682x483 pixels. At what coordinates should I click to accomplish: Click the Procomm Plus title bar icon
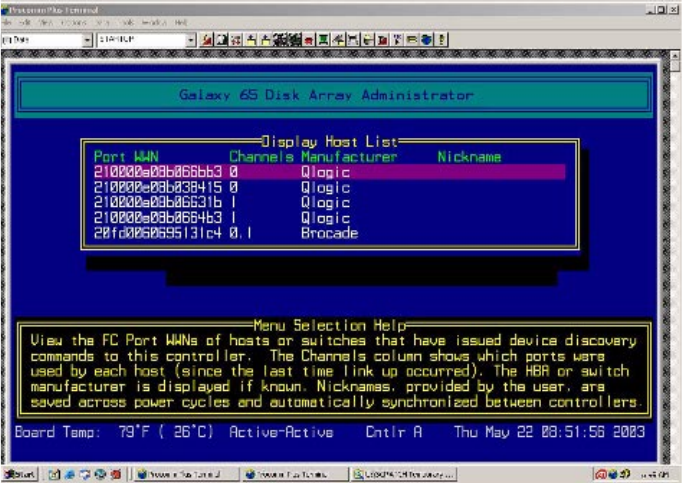7,10
